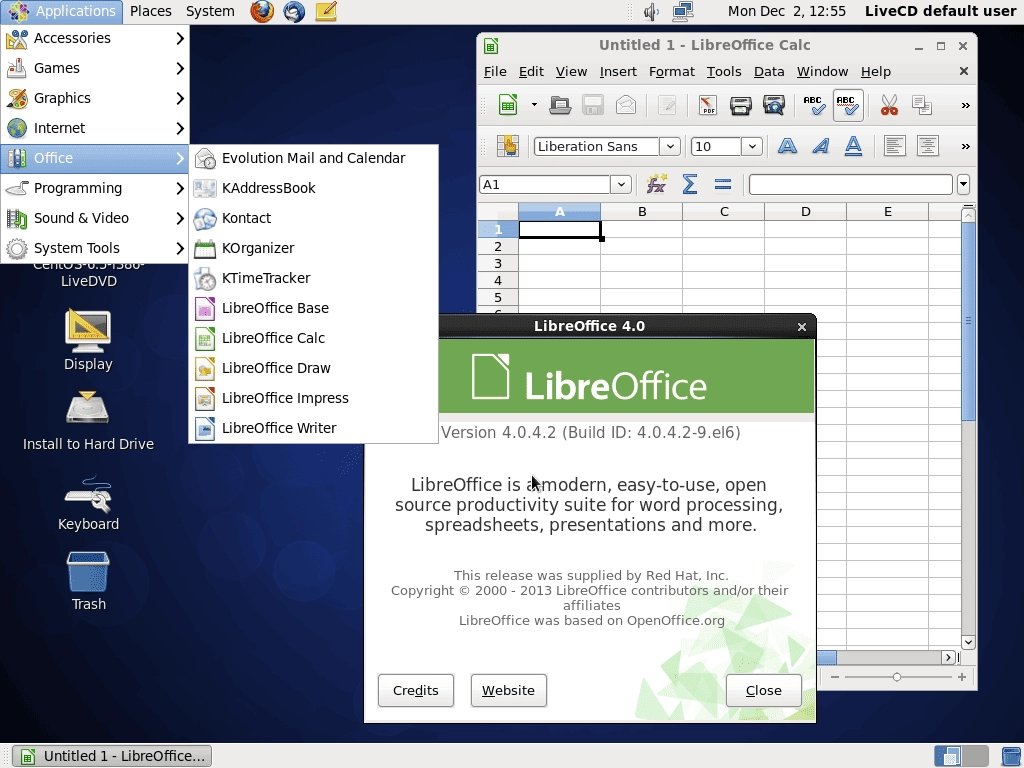
Task: Apply Bold formatting icon
Action: coord(788,146)
